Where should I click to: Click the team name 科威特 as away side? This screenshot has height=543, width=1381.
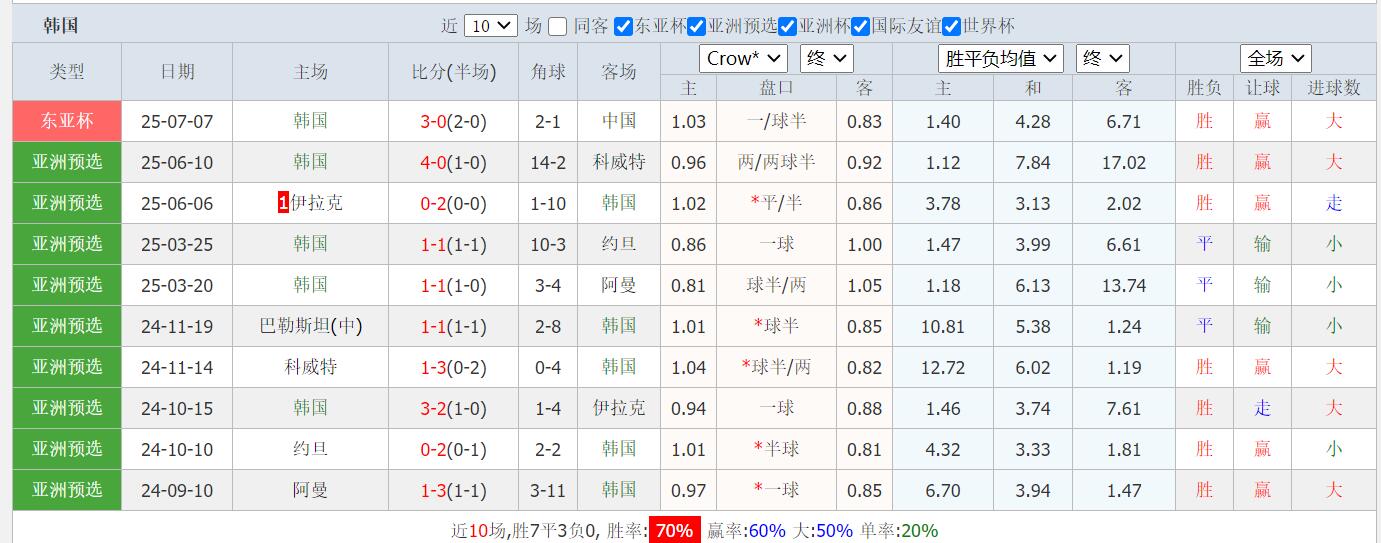pos(619,162)
